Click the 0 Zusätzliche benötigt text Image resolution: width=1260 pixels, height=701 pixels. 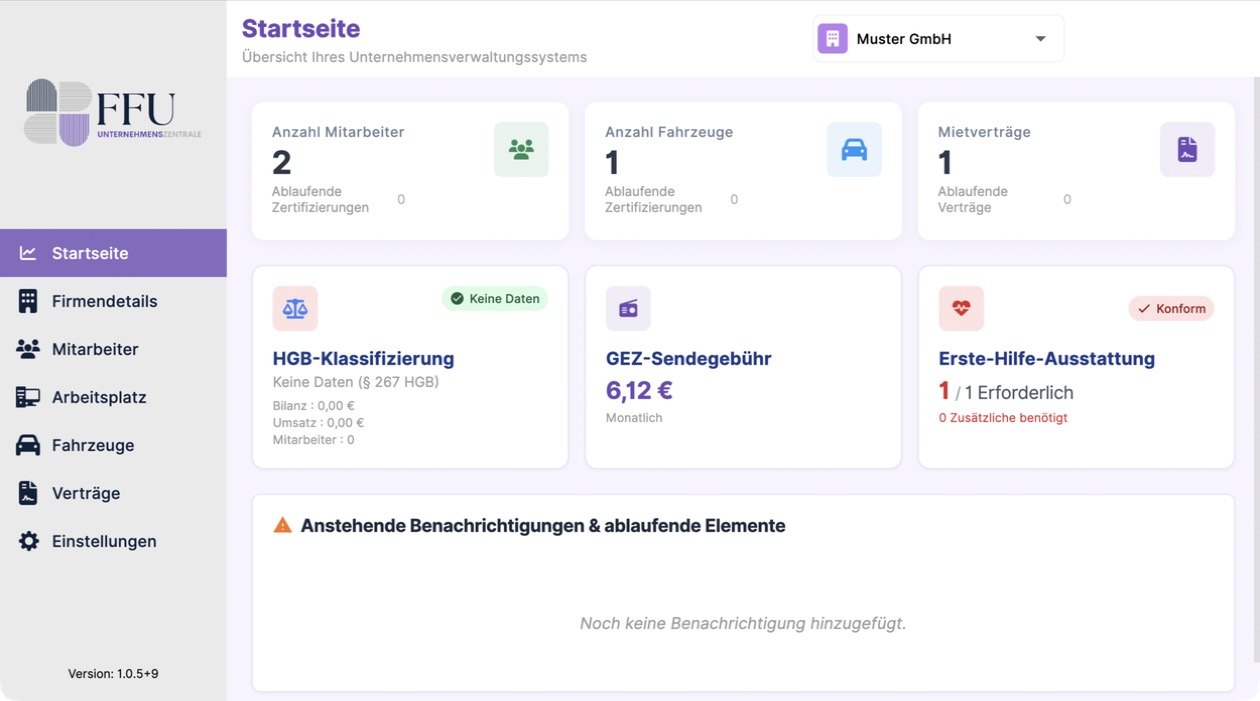point(1003,418)
